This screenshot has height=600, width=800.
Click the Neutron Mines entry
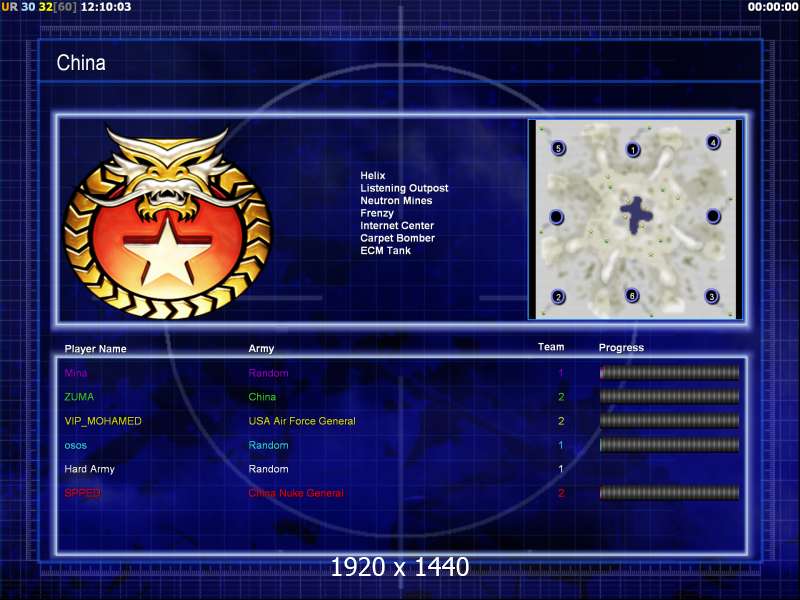click(396, 201)
